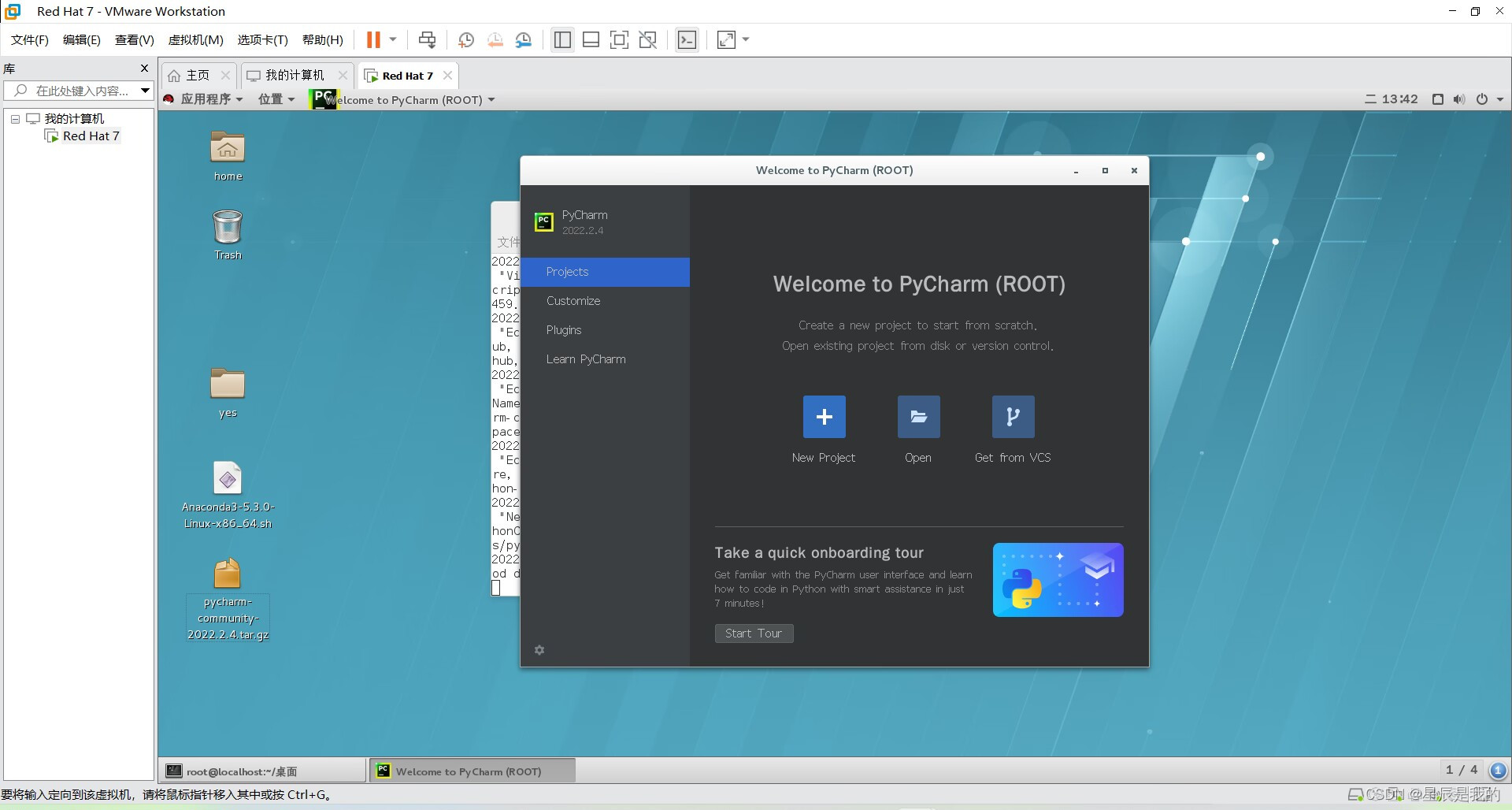Open the 虚拟机(M) menu
The width and height of the screenshot is (1512, 810).
(196, 39)
